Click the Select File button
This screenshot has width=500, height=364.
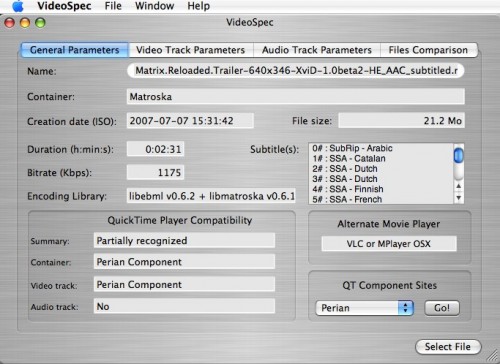coord(448,347)
